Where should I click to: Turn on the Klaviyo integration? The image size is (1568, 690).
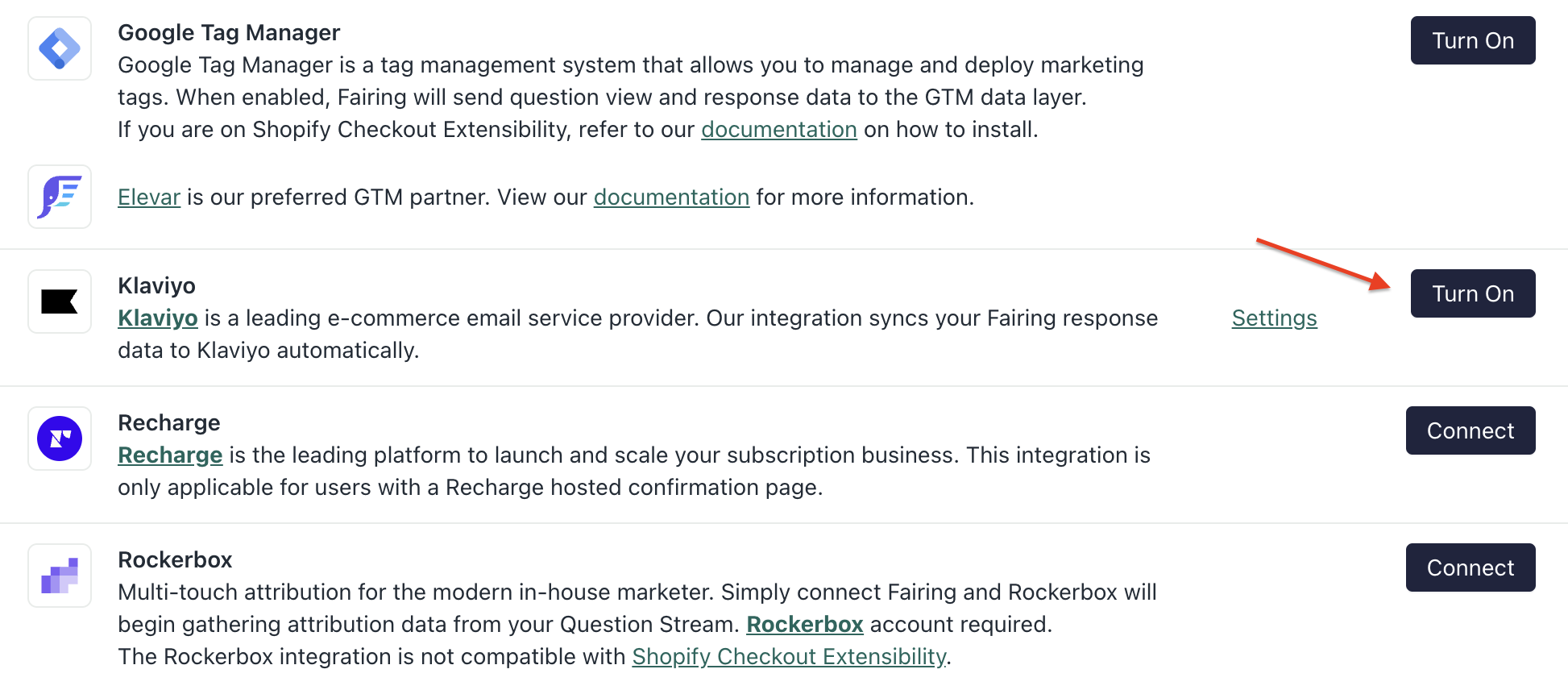pos(1473,293)
